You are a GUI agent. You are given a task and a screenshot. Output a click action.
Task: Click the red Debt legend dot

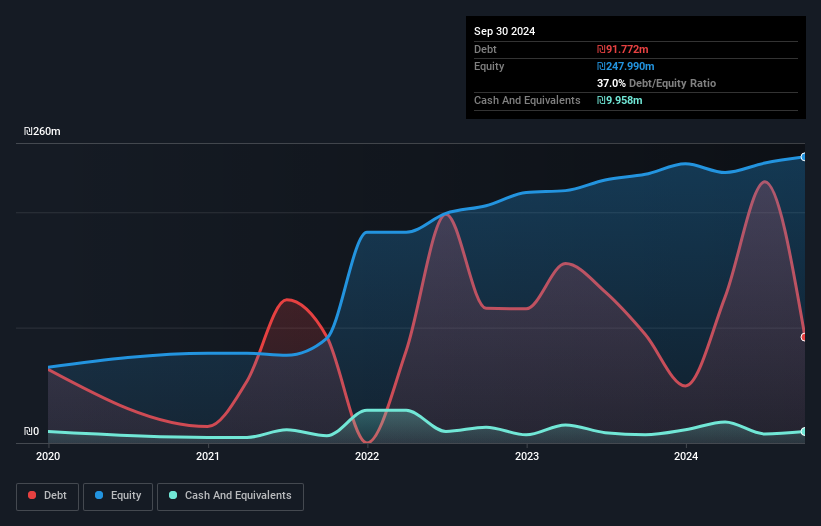tap(32, 495)
